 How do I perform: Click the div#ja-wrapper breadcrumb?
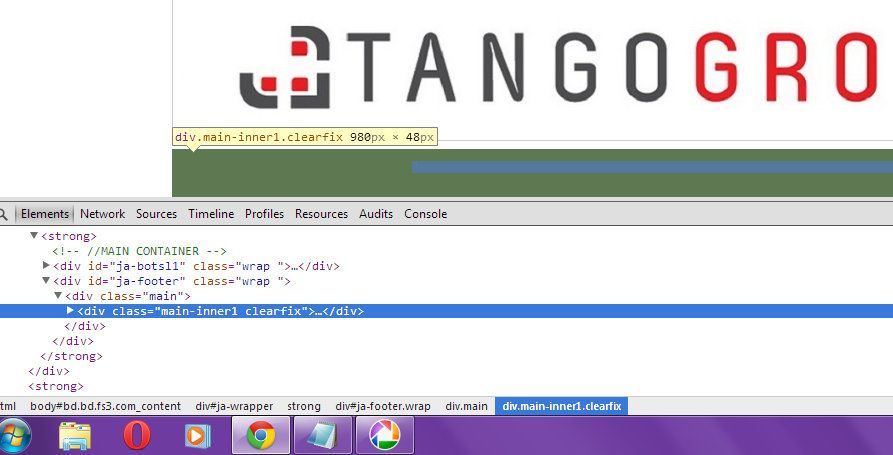[x=234, y=407]
